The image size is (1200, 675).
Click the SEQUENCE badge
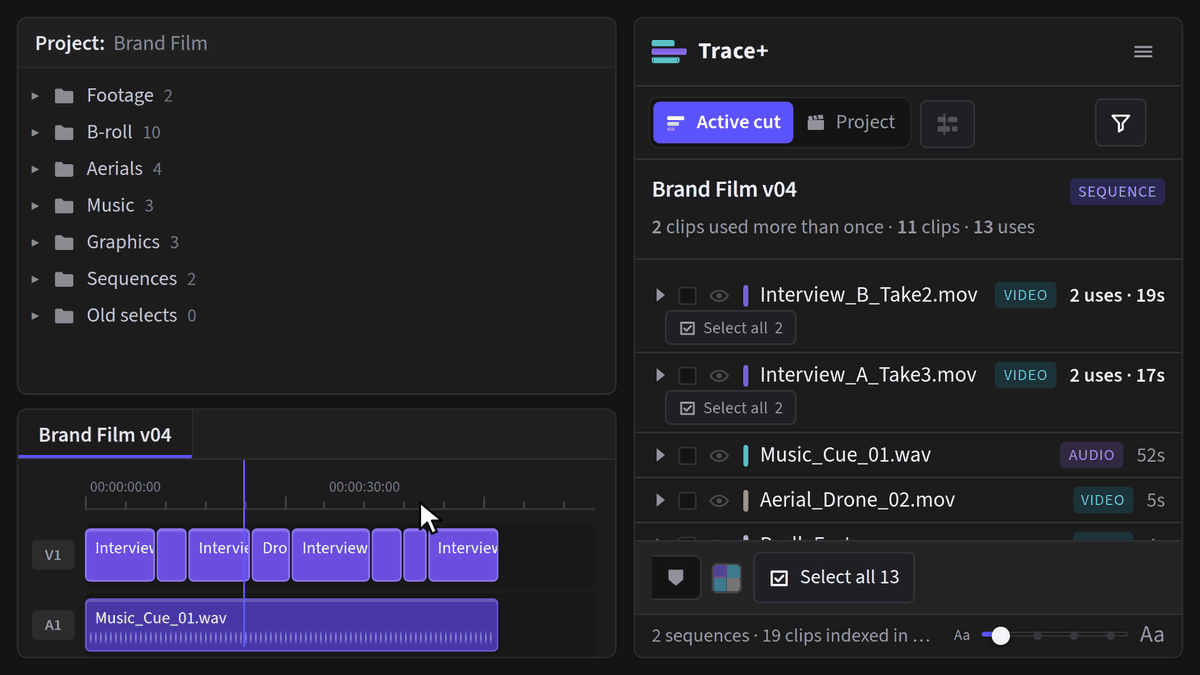pyautogui.click(x=1117, y=192)
